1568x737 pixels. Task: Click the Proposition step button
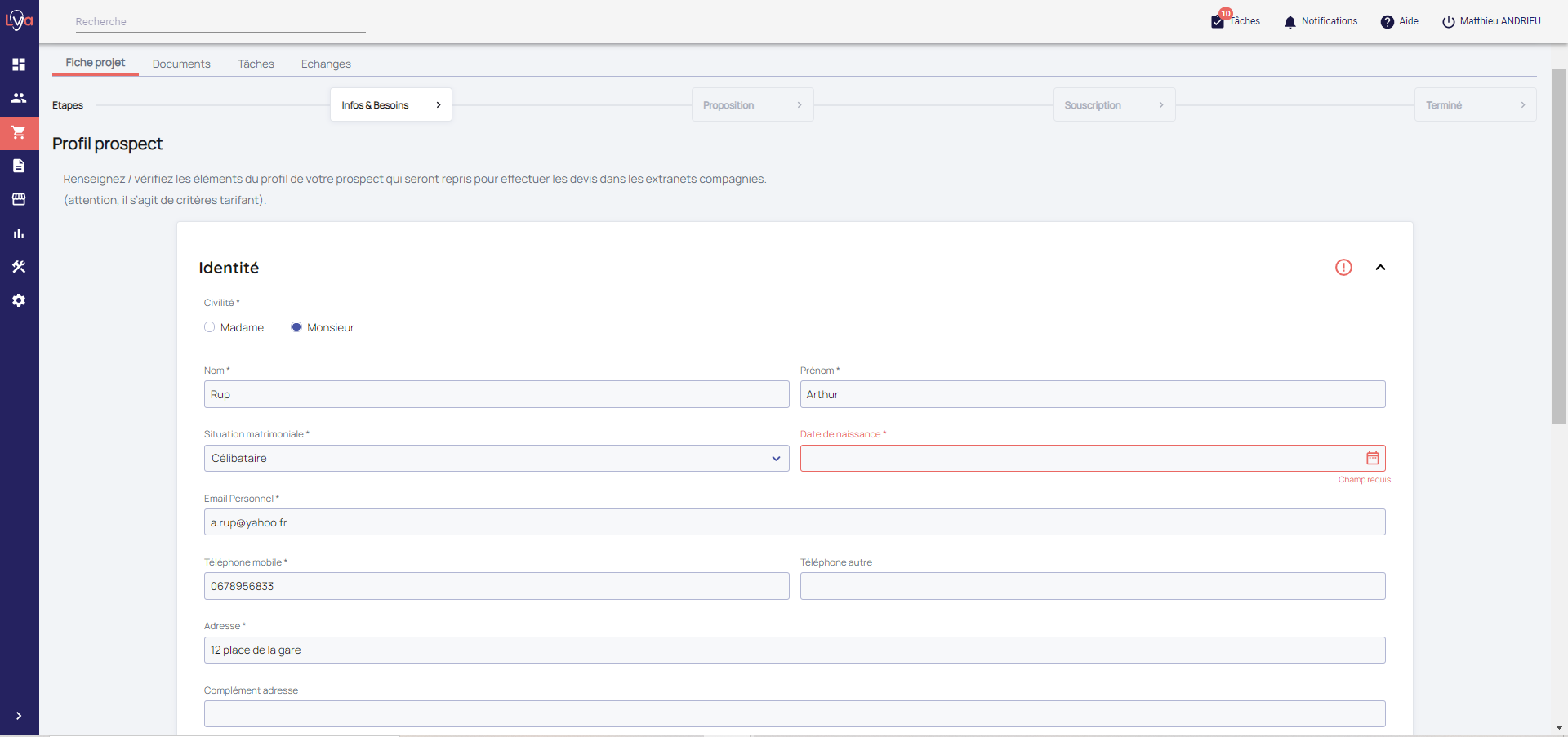[752, 105]
